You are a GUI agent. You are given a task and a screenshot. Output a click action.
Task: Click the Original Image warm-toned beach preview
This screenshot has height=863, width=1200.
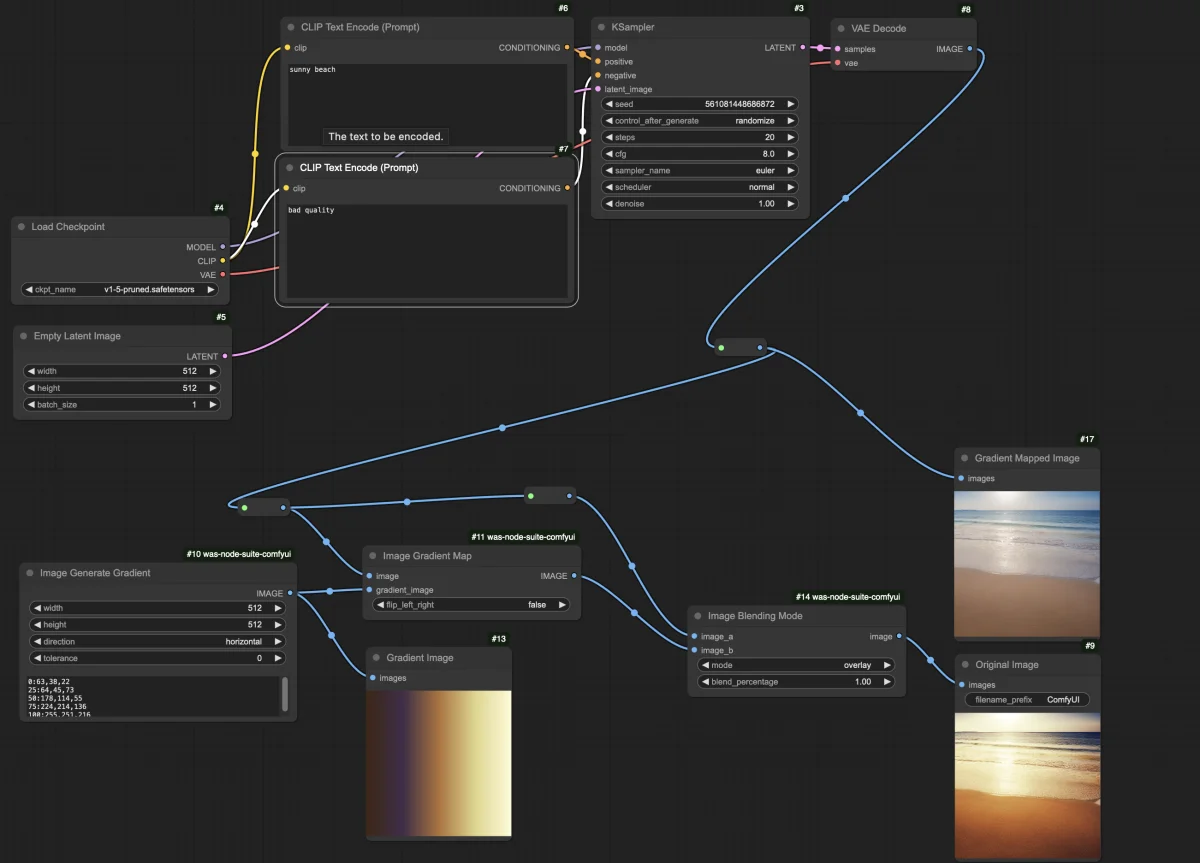click(x=1027, y=785)
